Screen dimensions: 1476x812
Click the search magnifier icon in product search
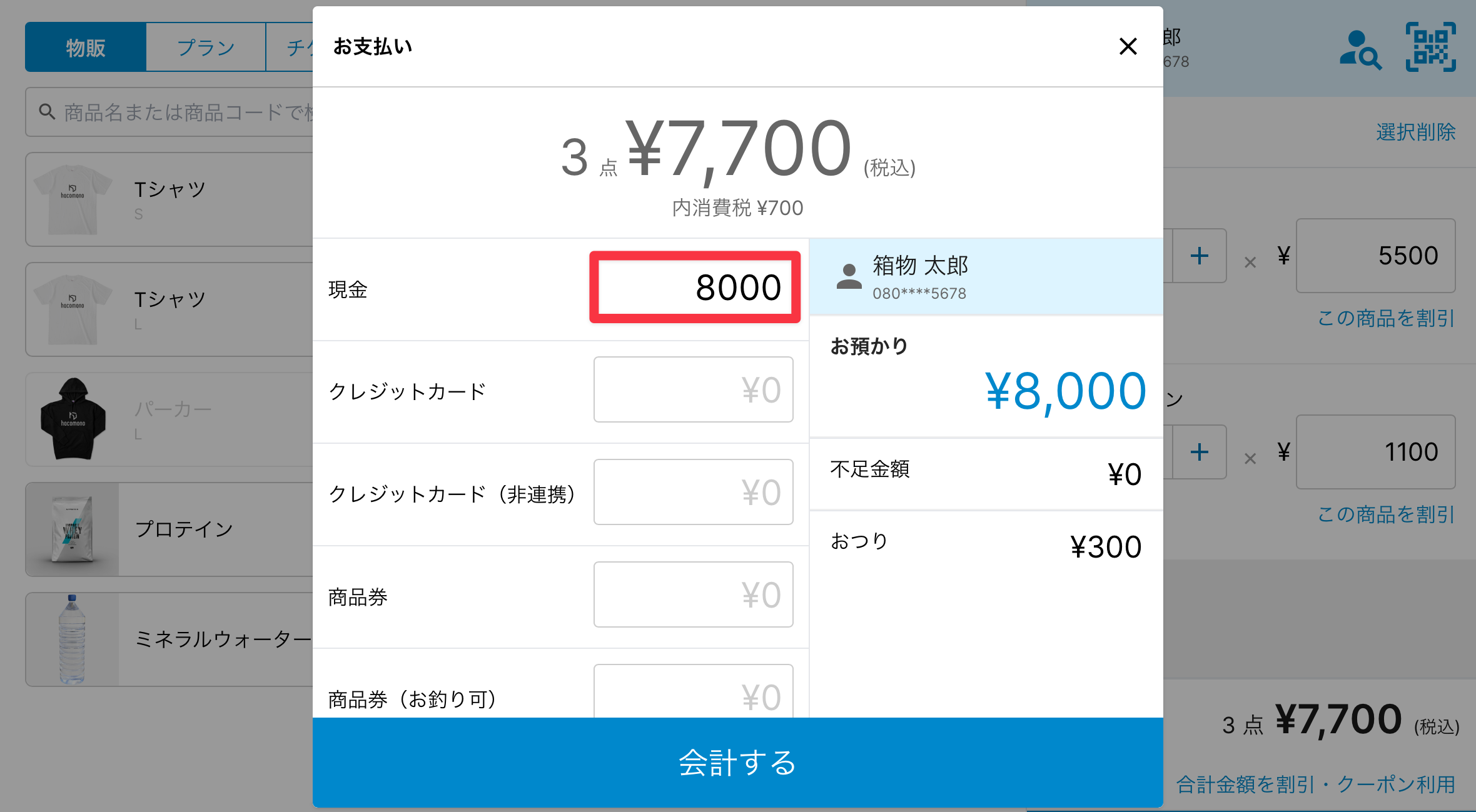(x=47, y=112)
